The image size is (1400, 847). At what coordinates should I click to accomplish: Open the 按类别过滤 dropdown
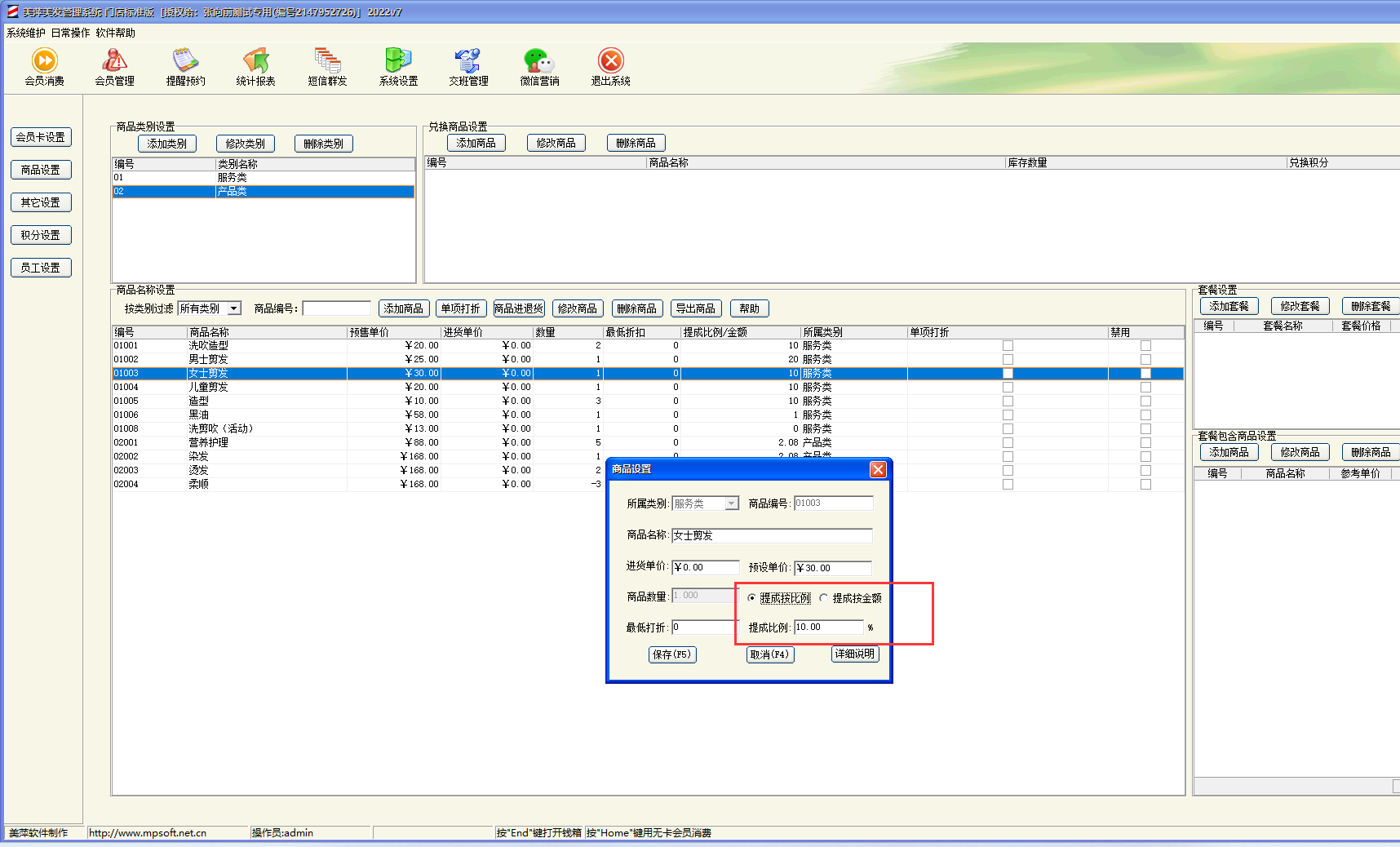click(x=234, y=308)
